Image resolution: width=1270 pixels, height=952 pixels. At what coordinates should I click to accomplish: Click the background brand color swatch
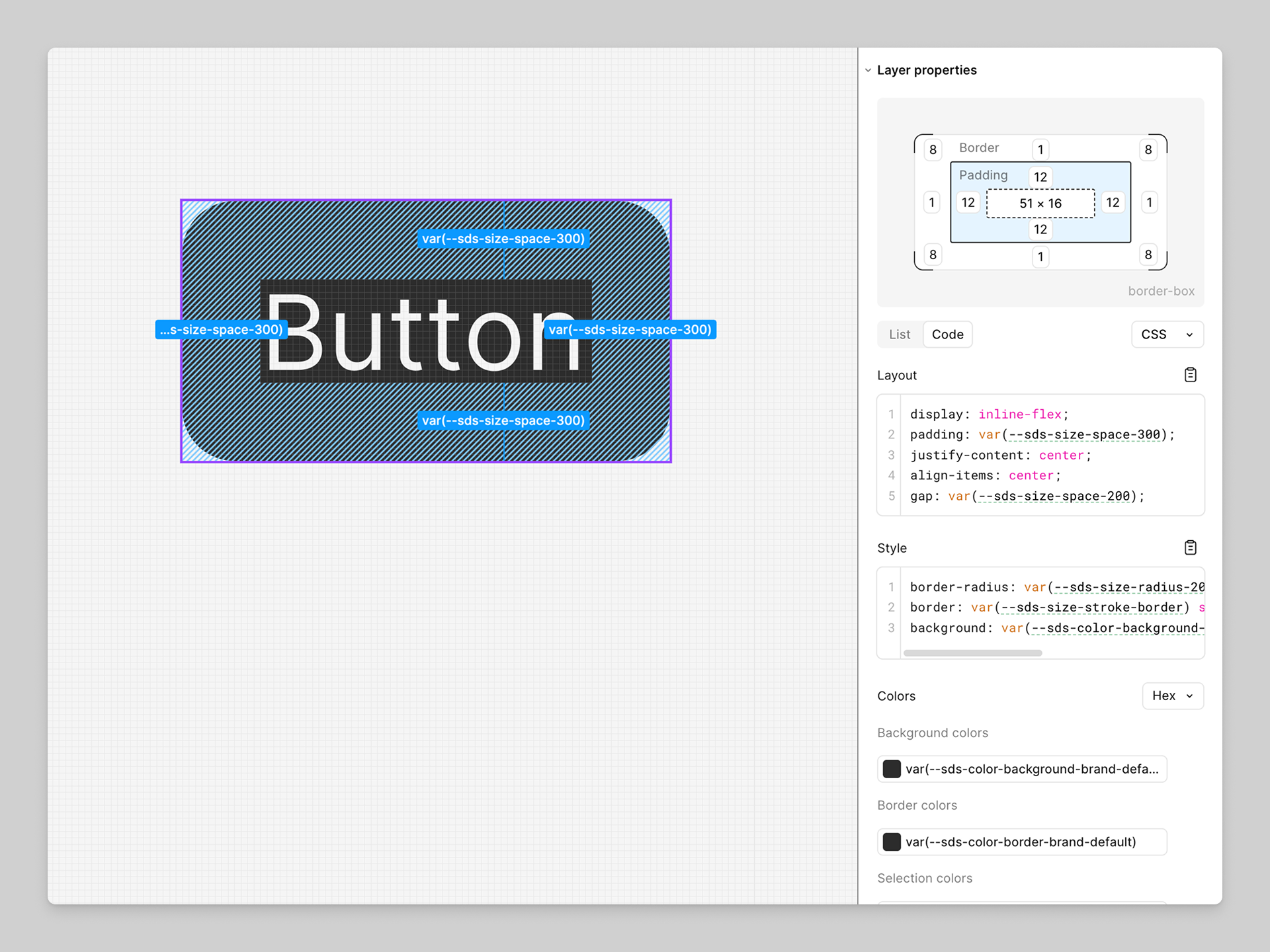click(892, 769)
